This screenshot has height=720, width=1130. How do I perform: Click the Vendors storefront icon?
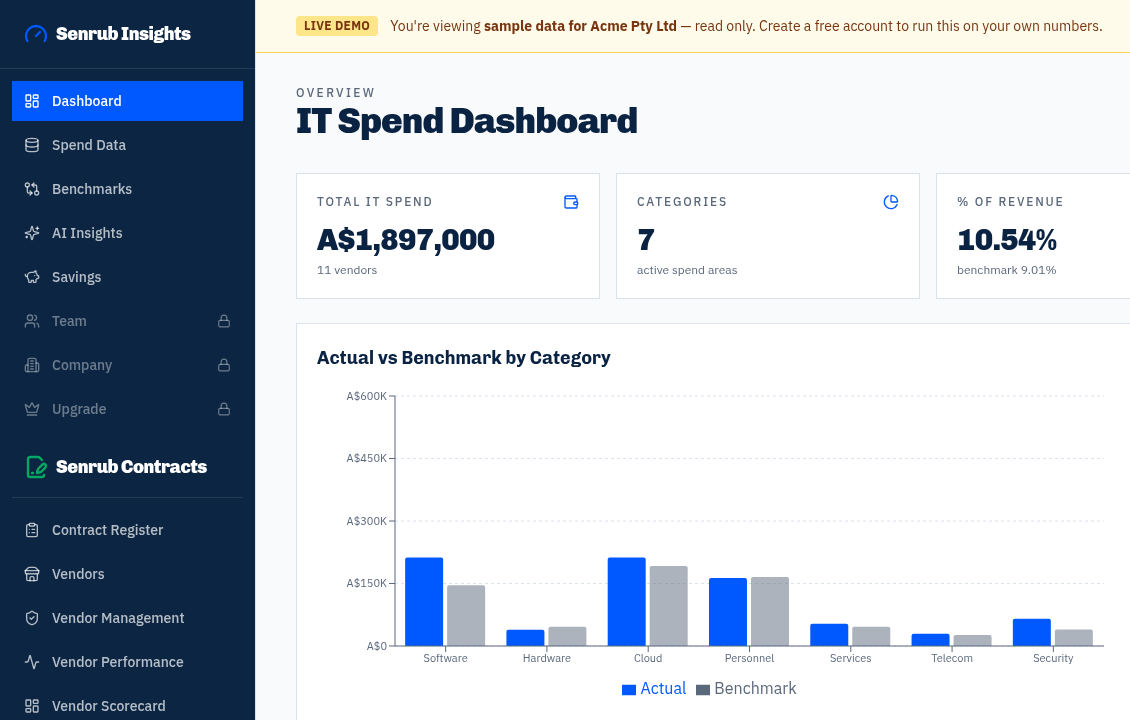(x=32, y=574)
